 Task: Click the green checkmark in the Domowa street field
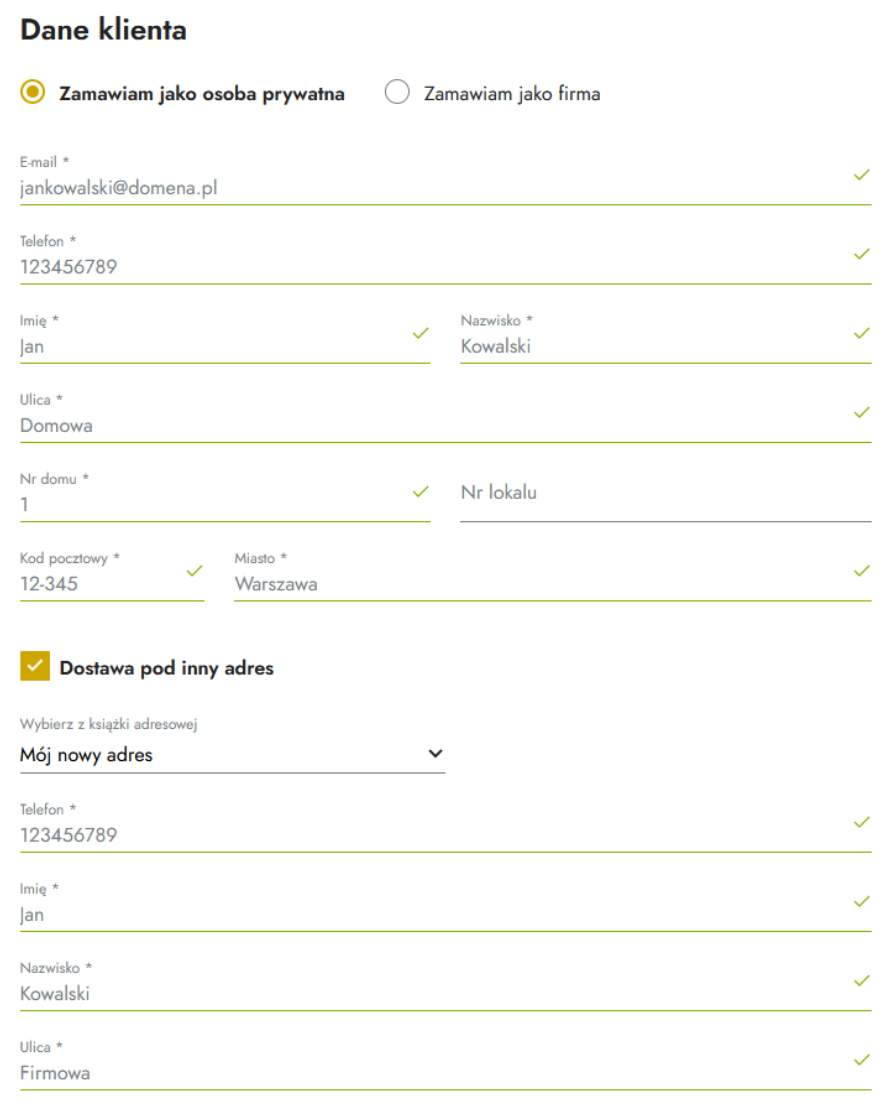(x=862, y=412)
